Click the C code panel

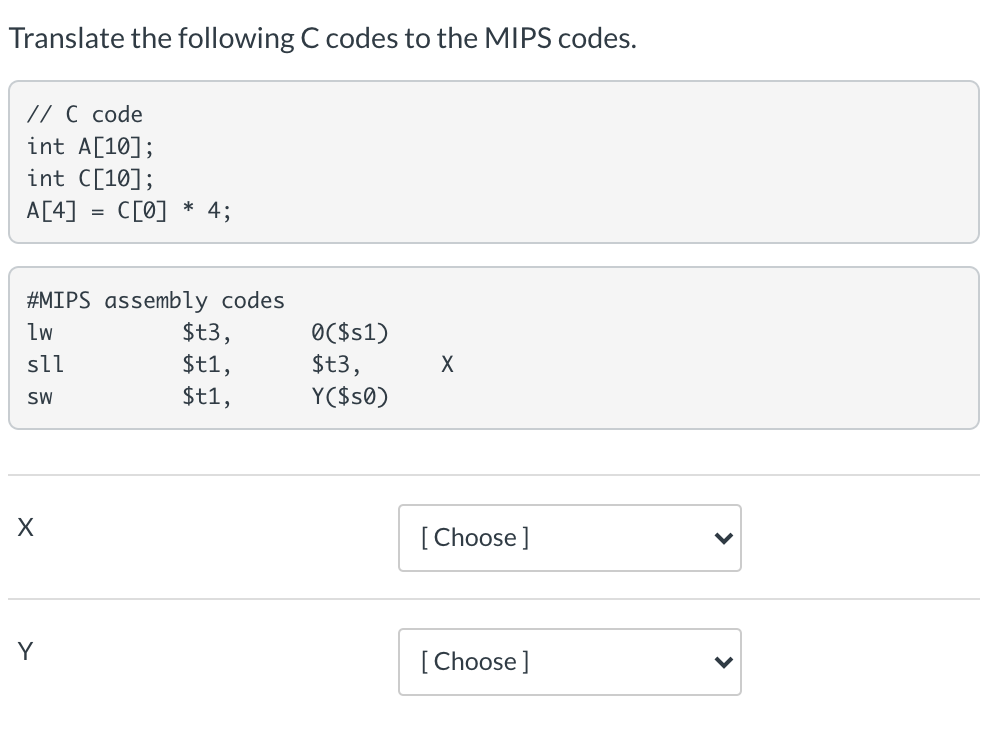pos(494,162)
